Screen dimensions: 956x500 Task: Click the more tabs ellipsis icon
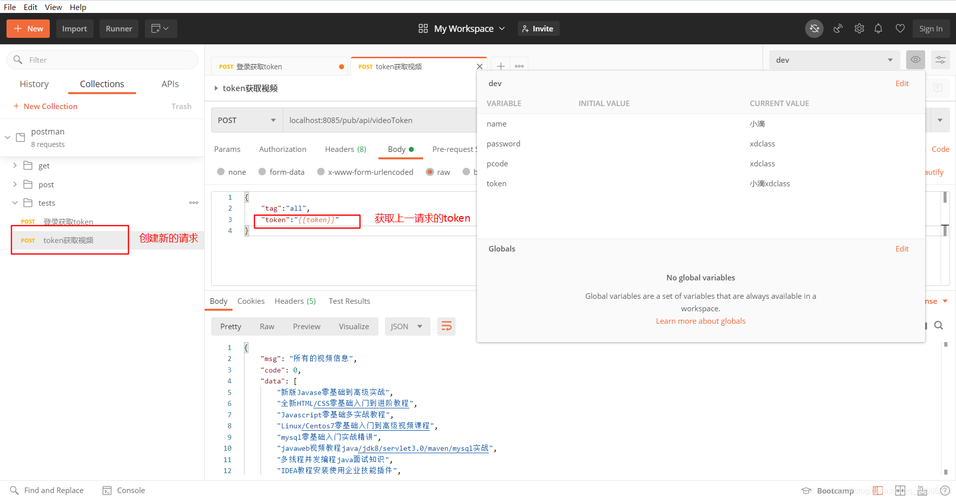(x=519, y=66)
